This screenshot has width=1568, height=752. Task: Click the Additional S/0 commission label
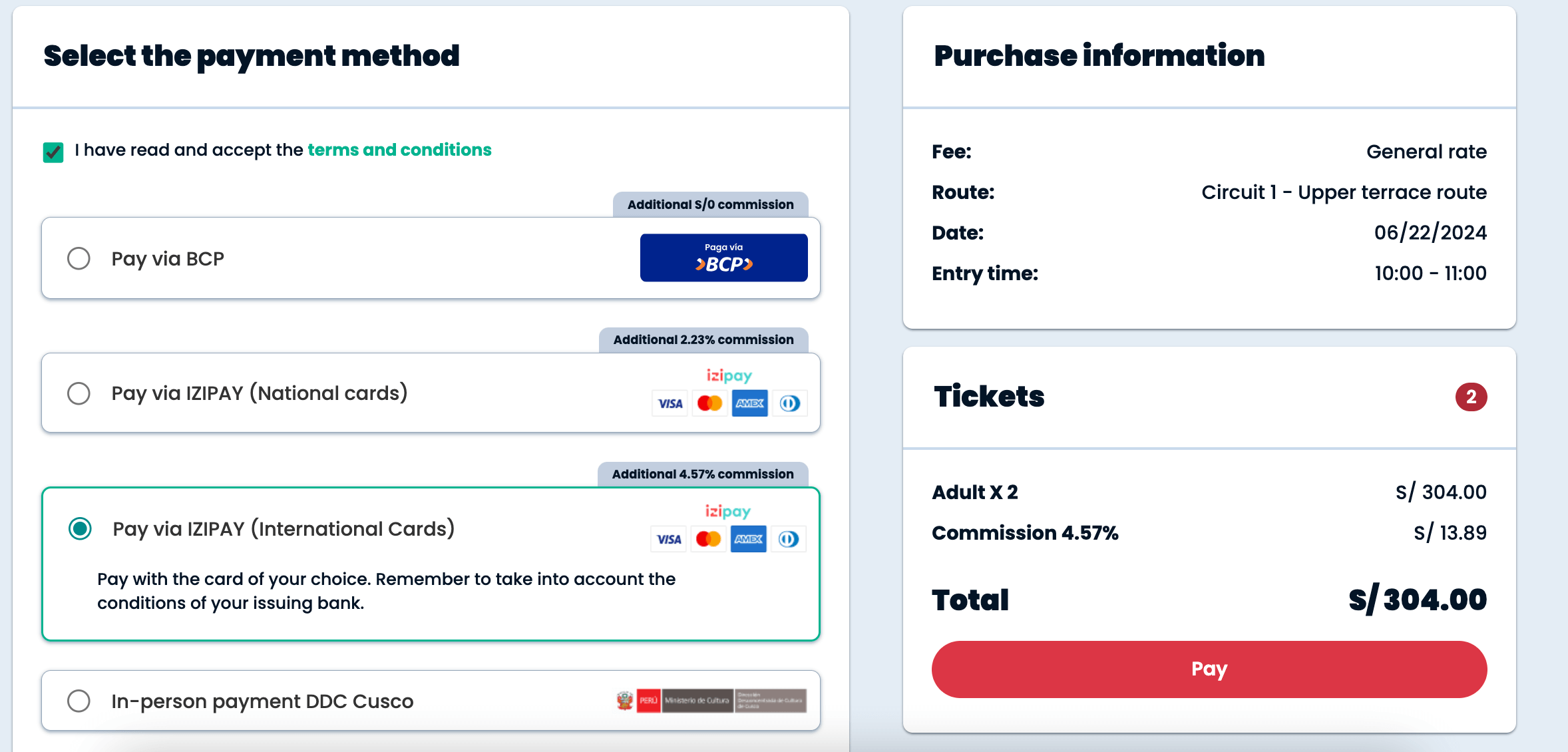710,204
